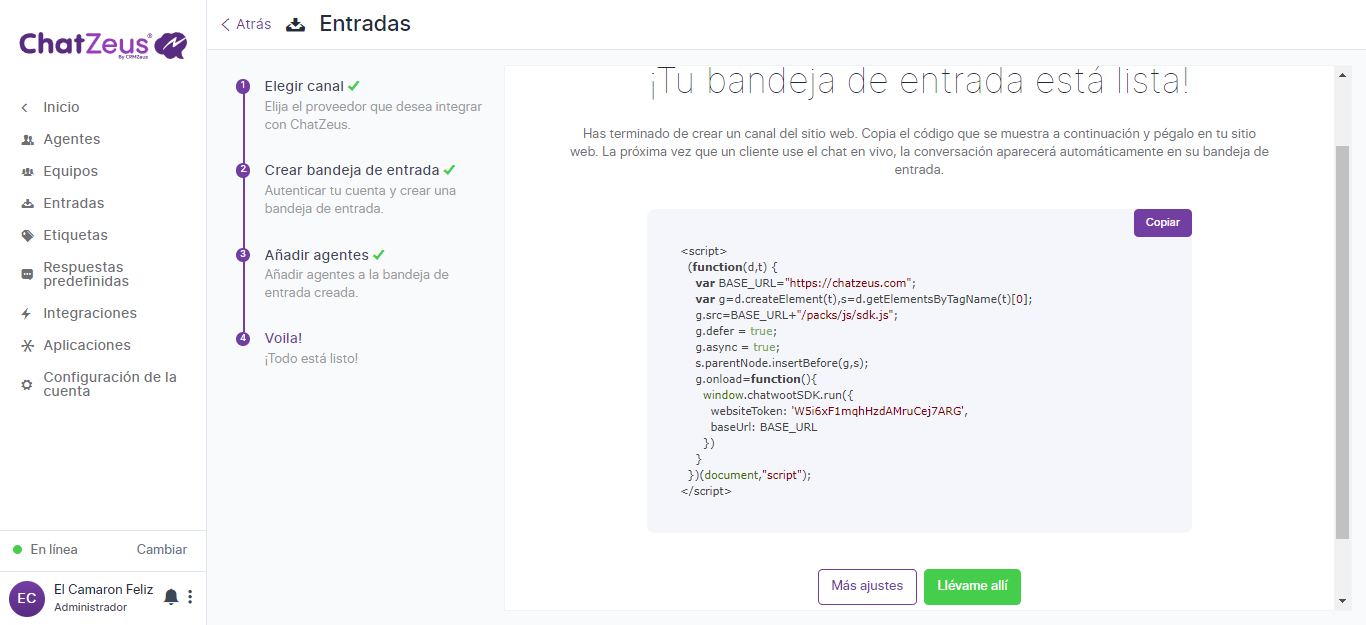Screen dimensions: 1366x625
Task: Go back with the Atrás link
Action: coord(246,24)
